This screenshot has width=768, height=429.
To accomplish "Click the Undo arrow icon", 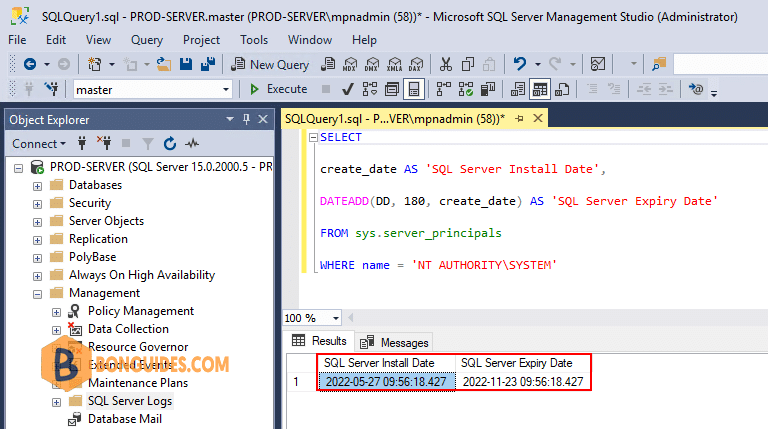I will click(x=520, y=64).
